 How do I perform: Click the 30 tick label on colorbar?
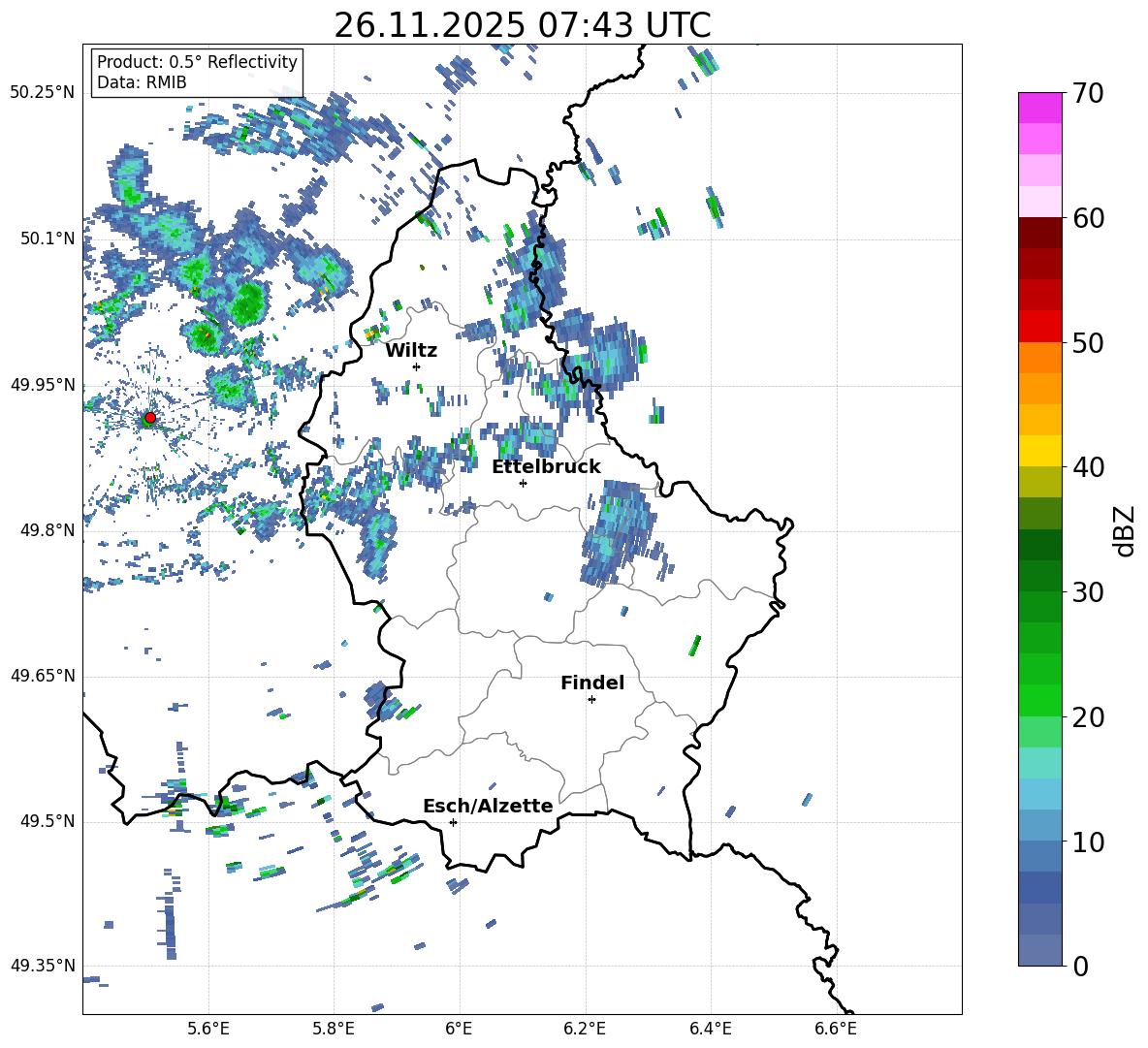click(x=1088, y=592)
